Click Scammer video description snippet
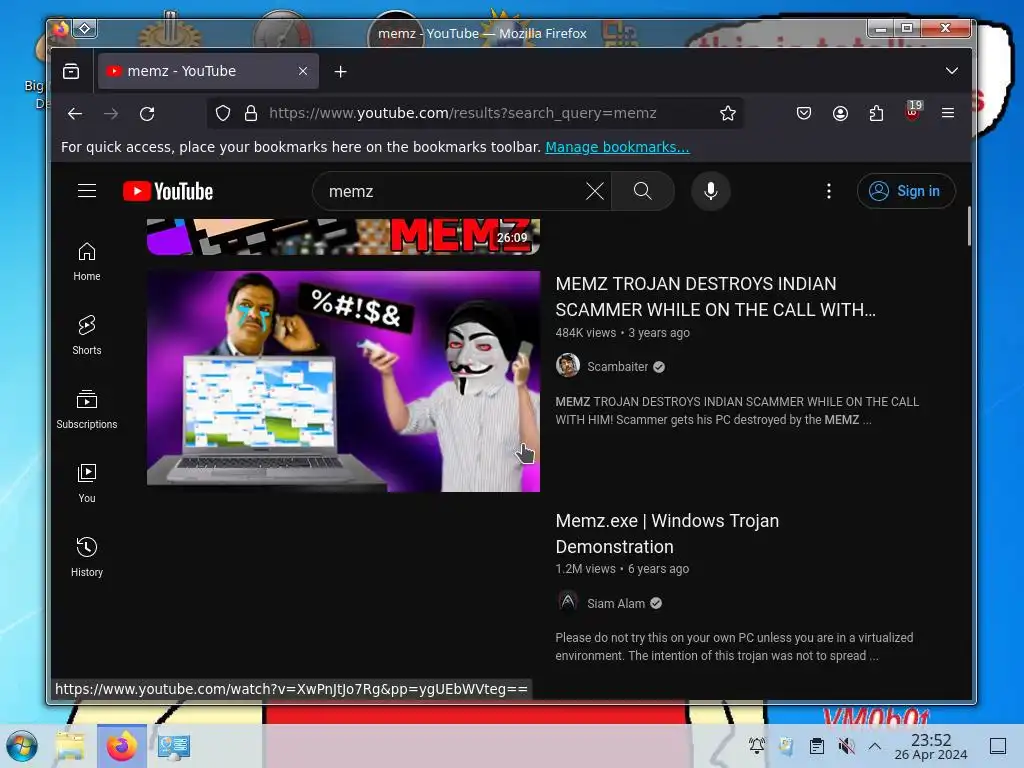The image size is (1024, 768). click(737, 411)
